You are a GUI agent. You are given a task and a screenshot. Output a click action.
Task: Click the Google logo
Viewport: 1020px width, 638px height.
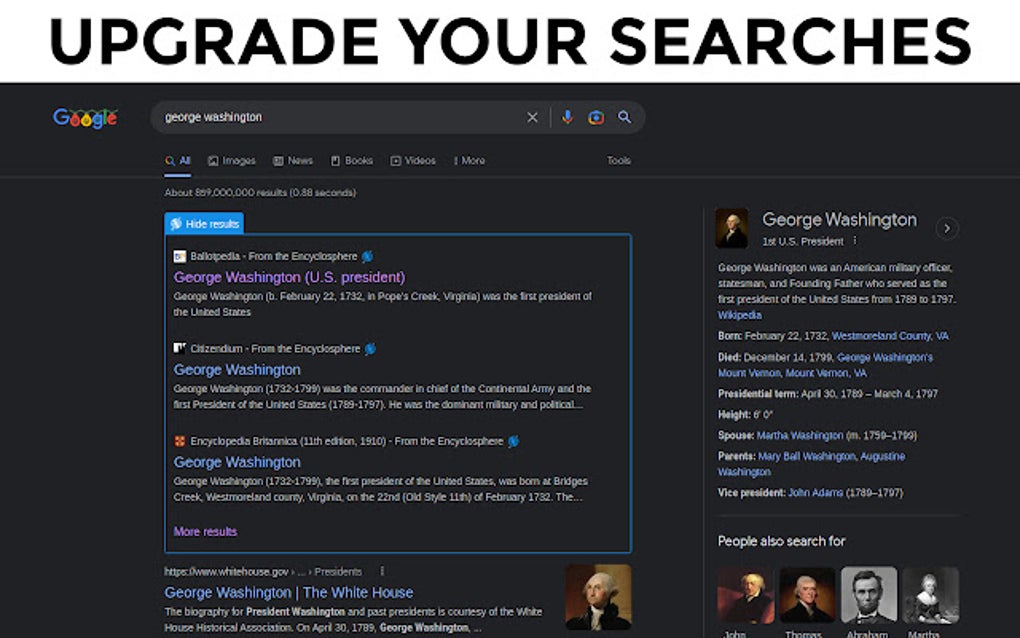(85, 117)
